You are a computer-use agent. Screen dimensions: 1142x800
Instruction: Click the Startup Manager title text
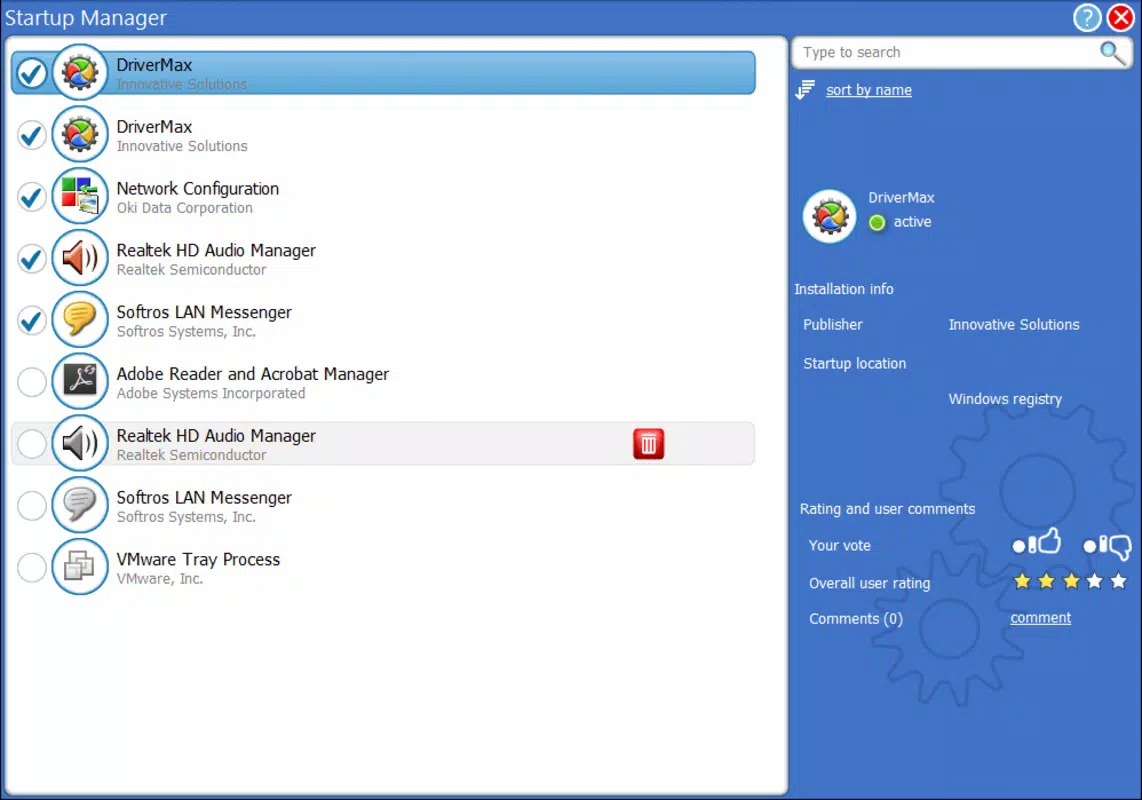tap(86, 18)
